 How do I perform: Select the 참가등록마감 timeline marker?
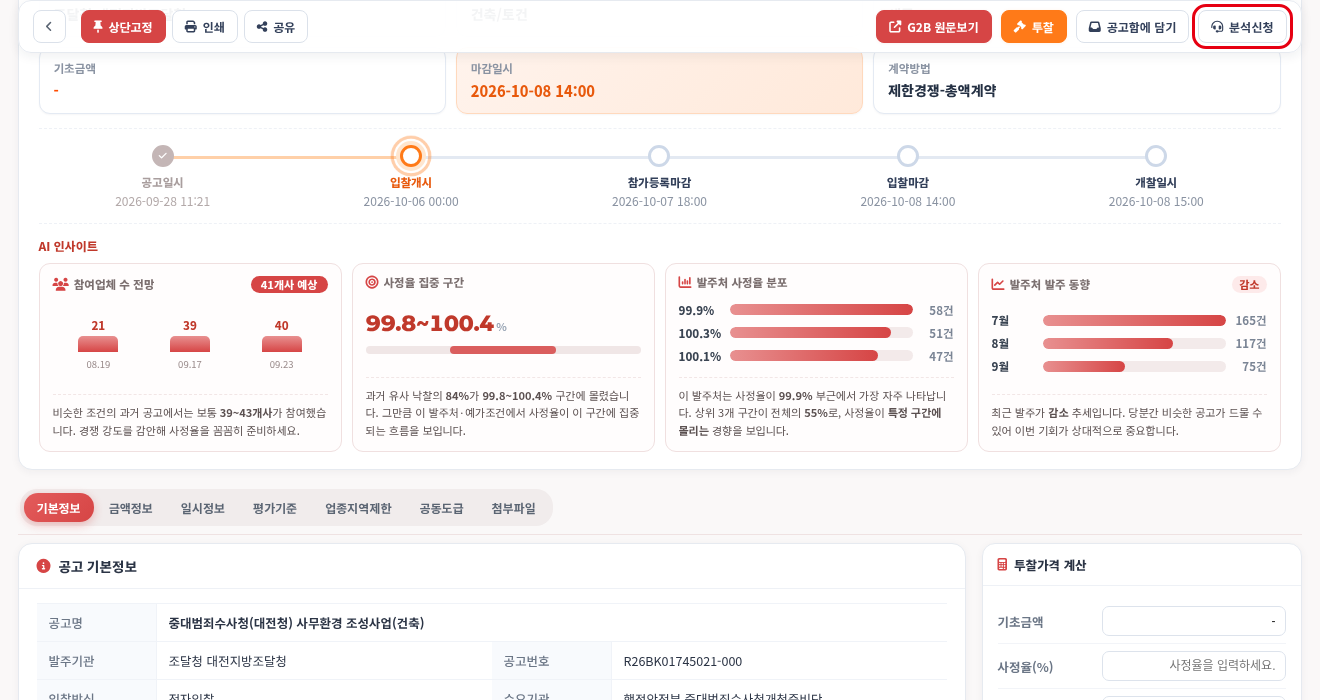click(x=659, y=156)
